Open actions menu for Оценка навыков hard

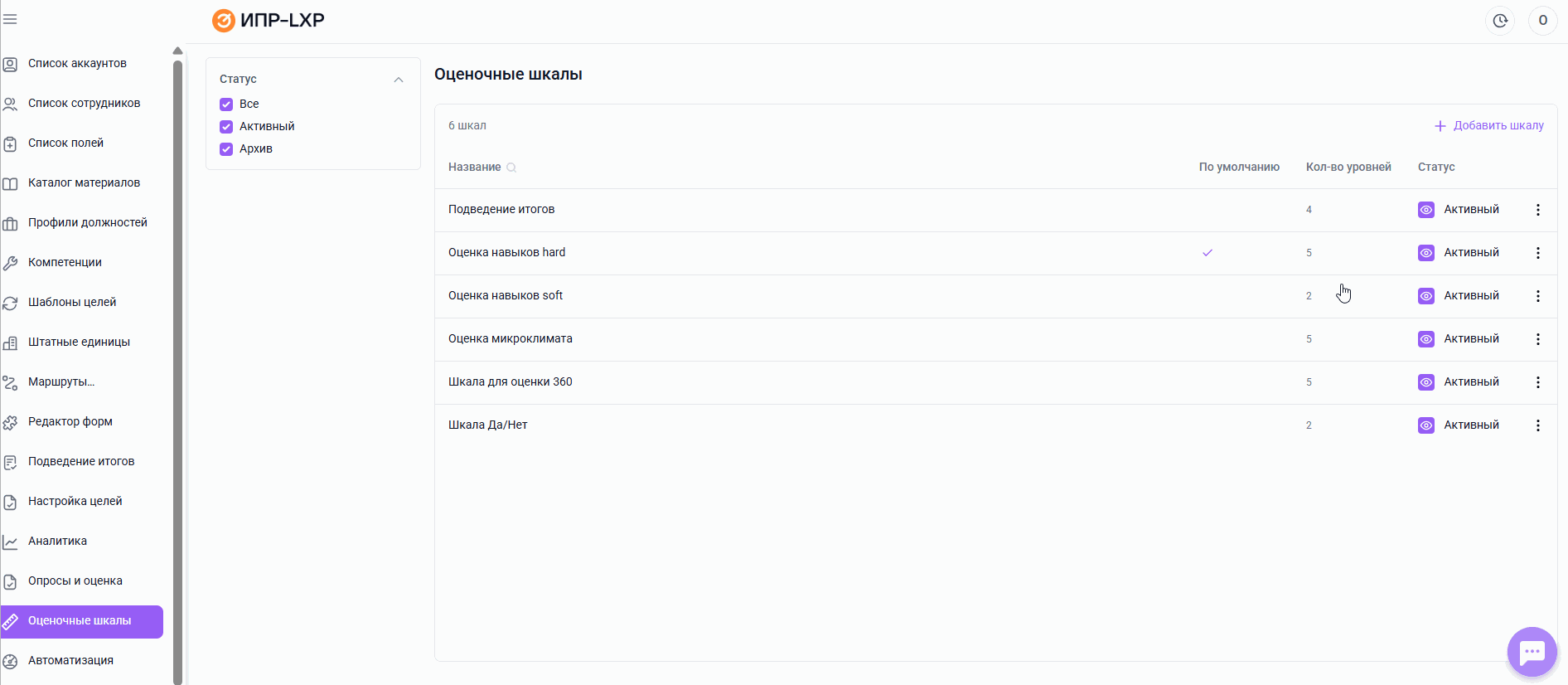click(x=1538, y=253)
